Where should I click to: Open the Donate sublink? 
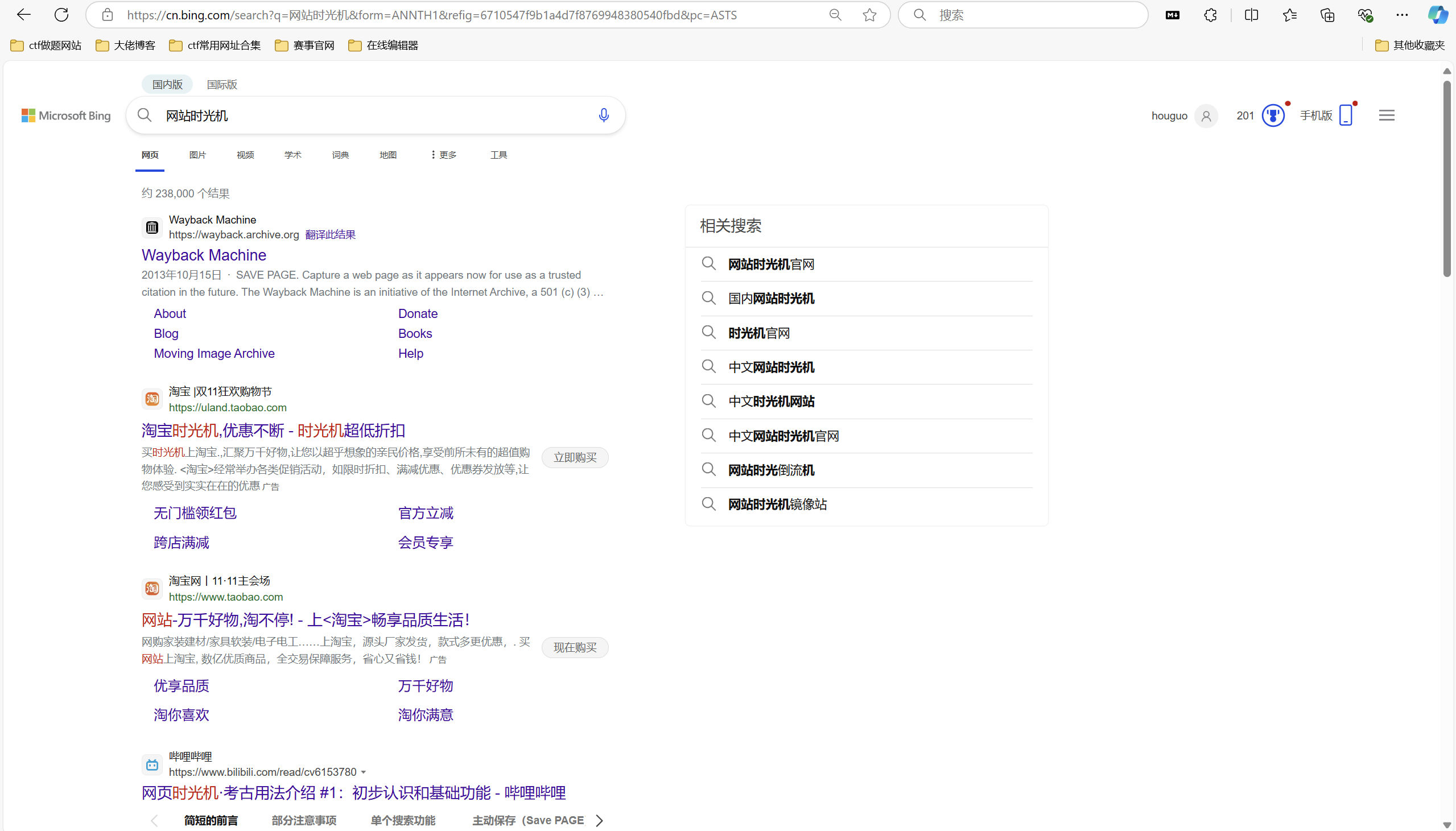click(418, 313)
